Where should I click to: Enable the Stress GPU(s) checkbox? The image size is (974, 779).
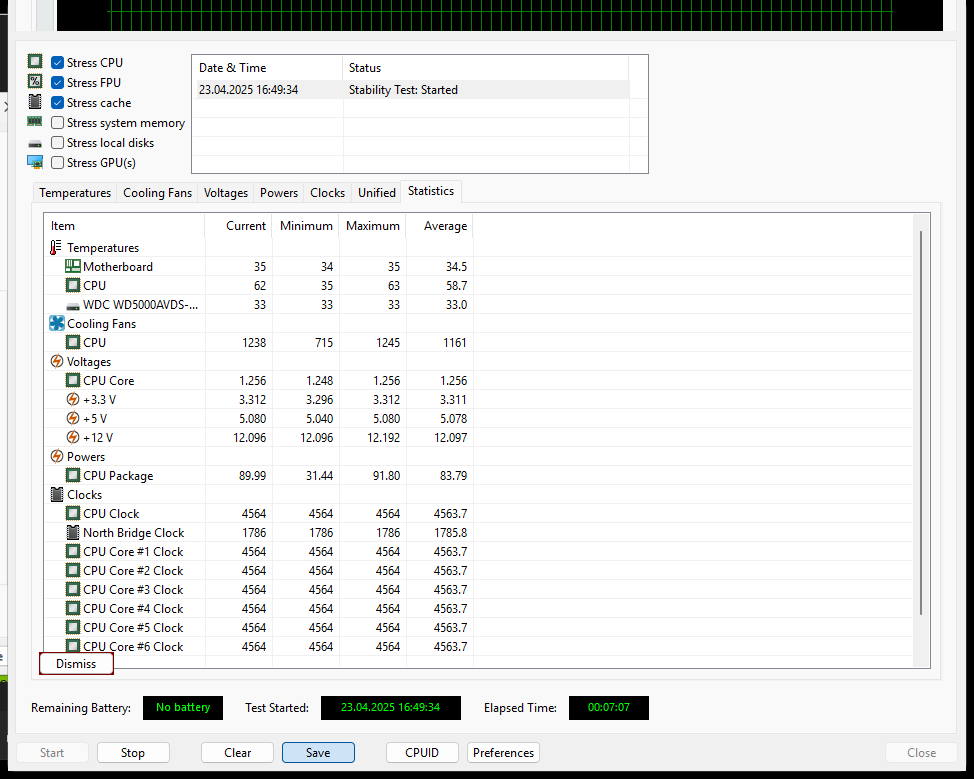click(58, 163)
